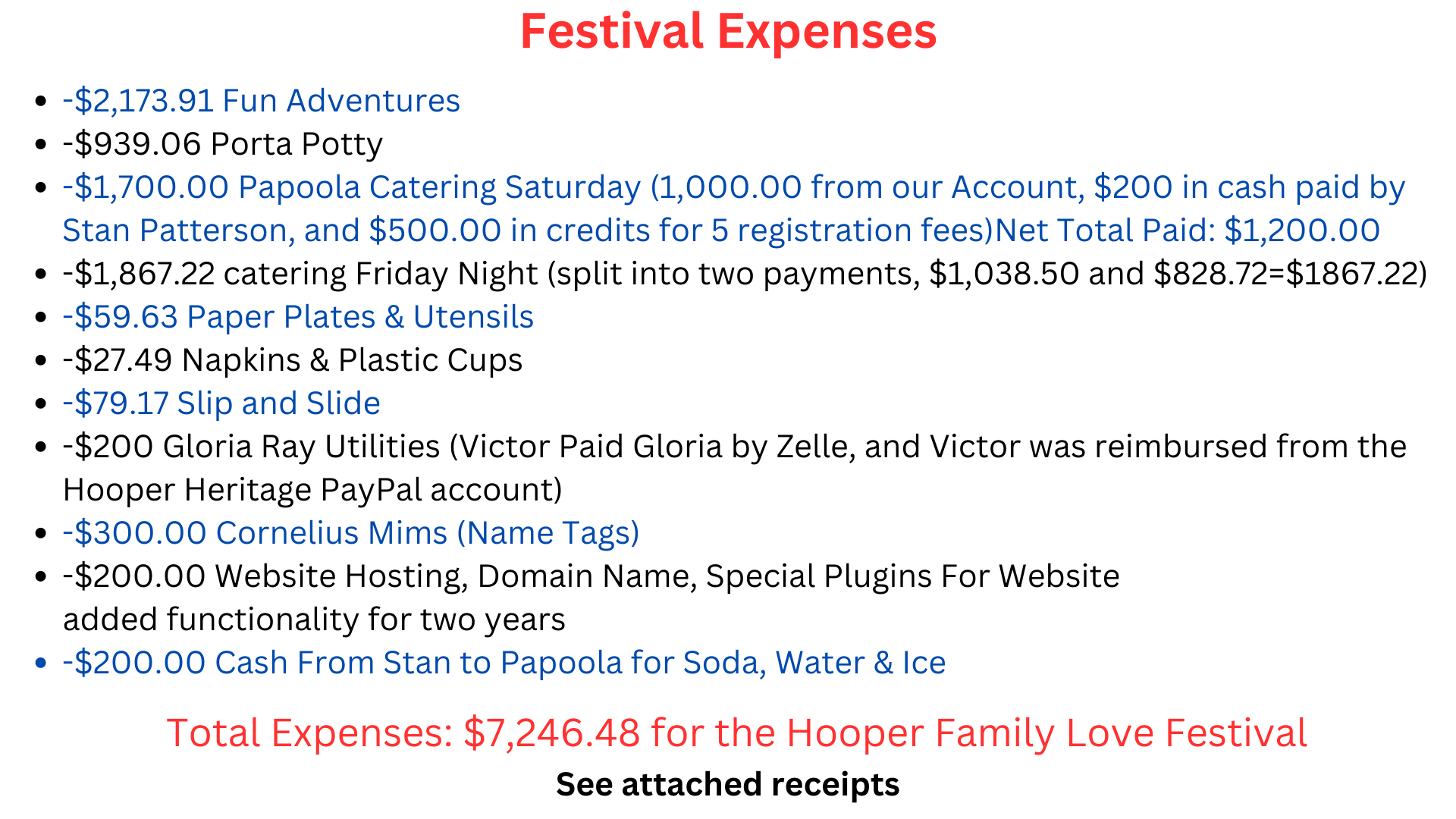Click the Hooper Heritage PayPal account text

pyautogui.click(x=312, y=490)
